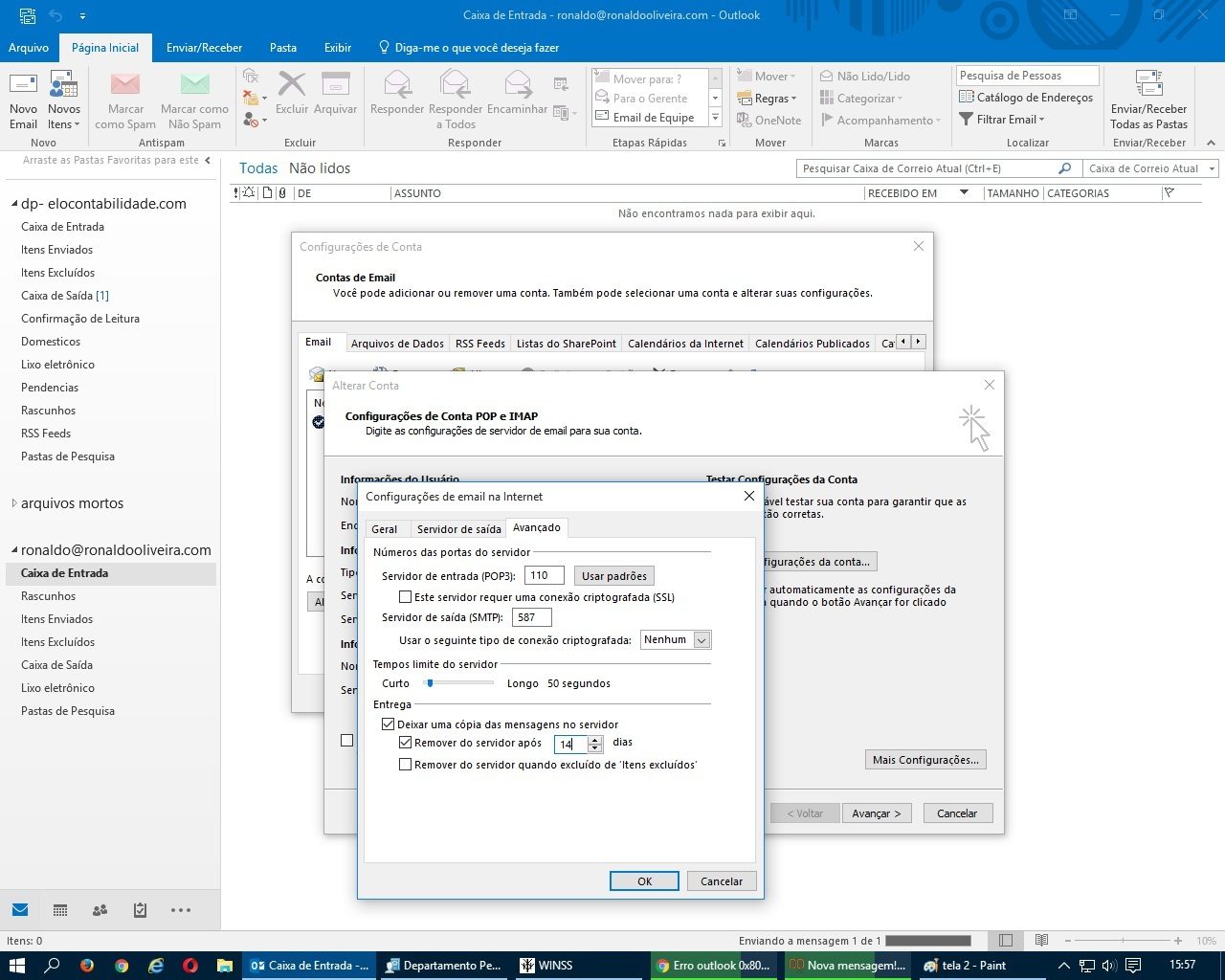The width and height of the screenshot is (1225, 980).
Task: Click OK in Internet email settings dialog
Action: (644, 881)
